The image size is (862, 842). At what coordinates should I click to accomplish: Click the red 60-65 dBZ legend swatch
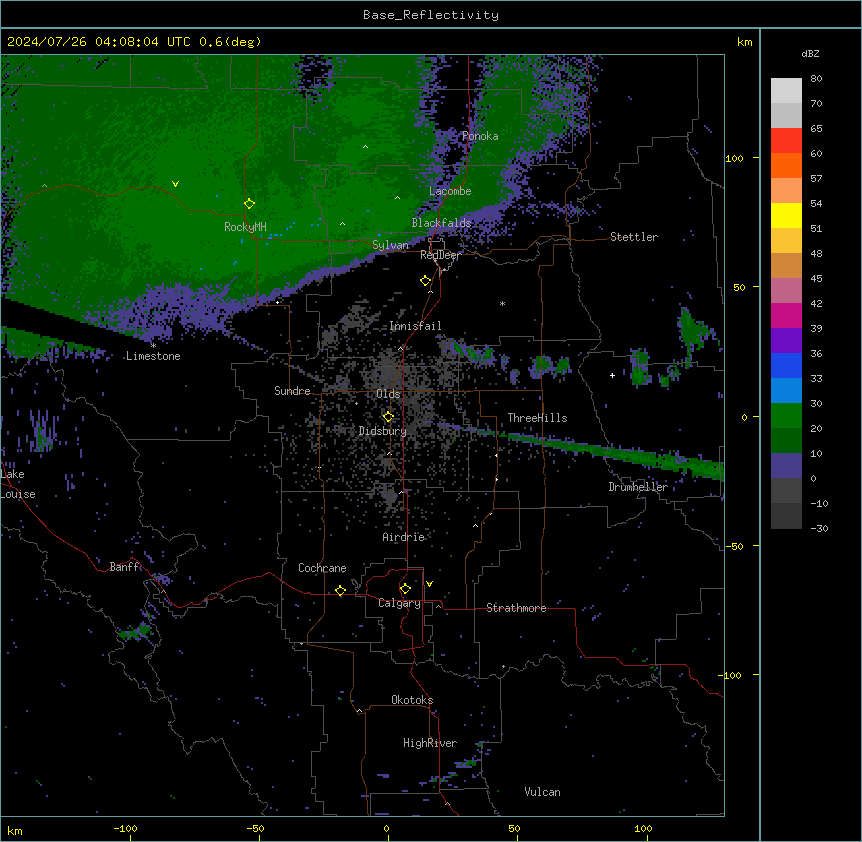point(786,140)
